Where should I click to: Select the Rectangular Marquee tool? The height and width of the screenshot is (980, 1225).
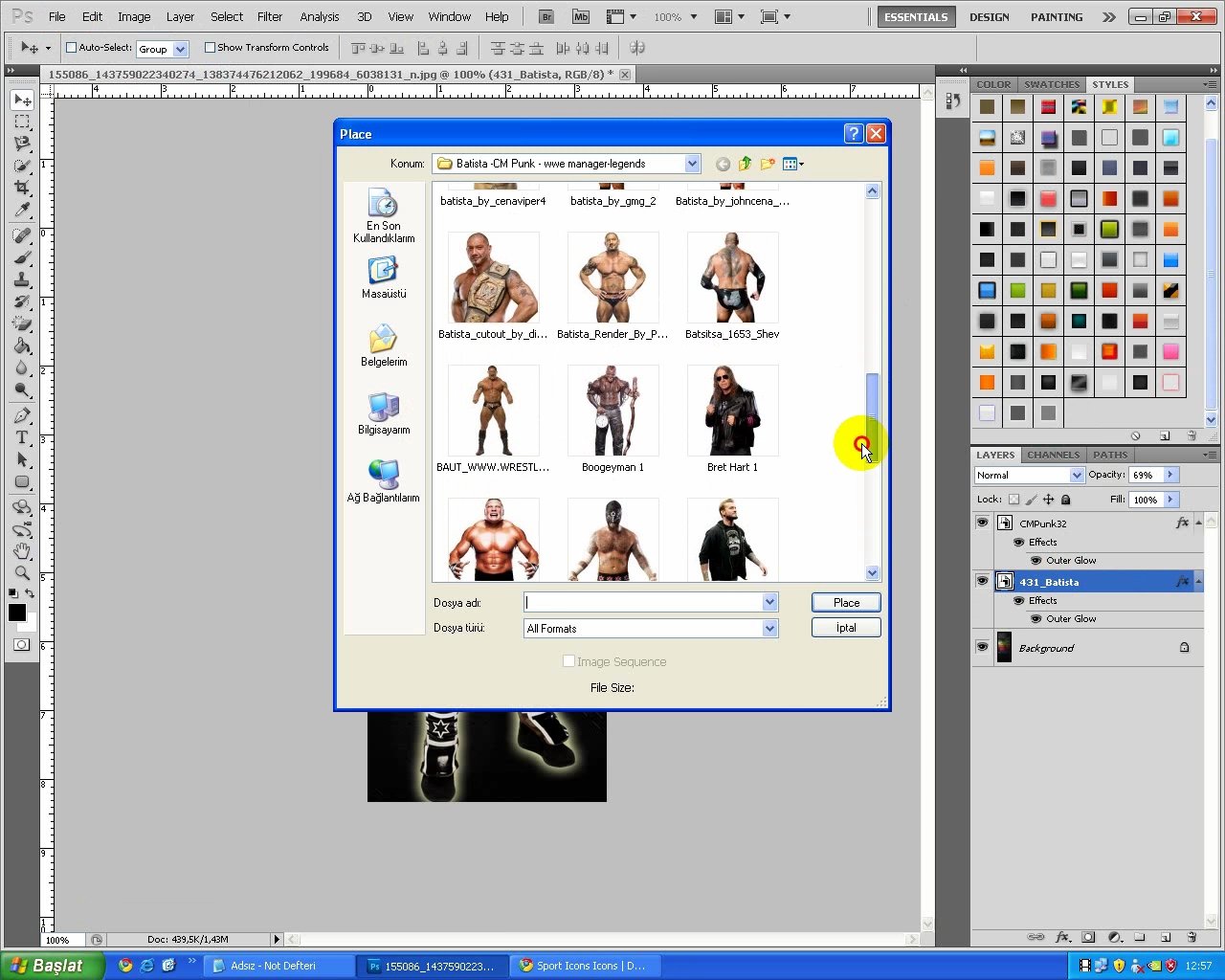pos(22,122)
